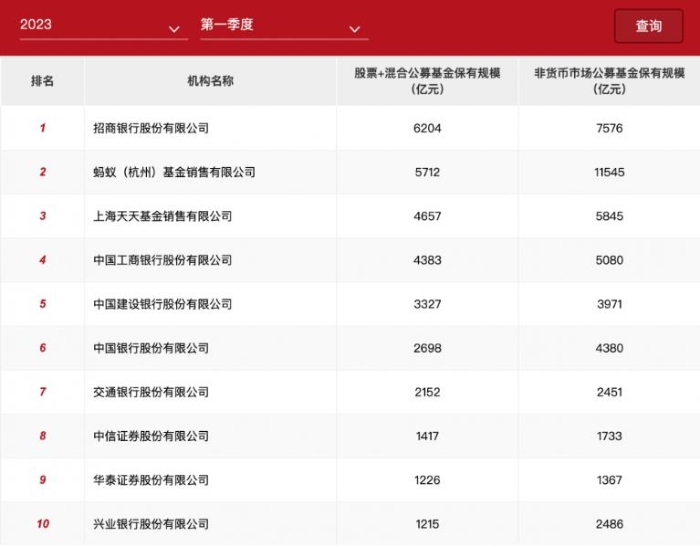Image resolution: width=700 pixels, height=547 pixels.
Task: Click value 2486 for 兴业银行
Action: click(x=609, y=524)
